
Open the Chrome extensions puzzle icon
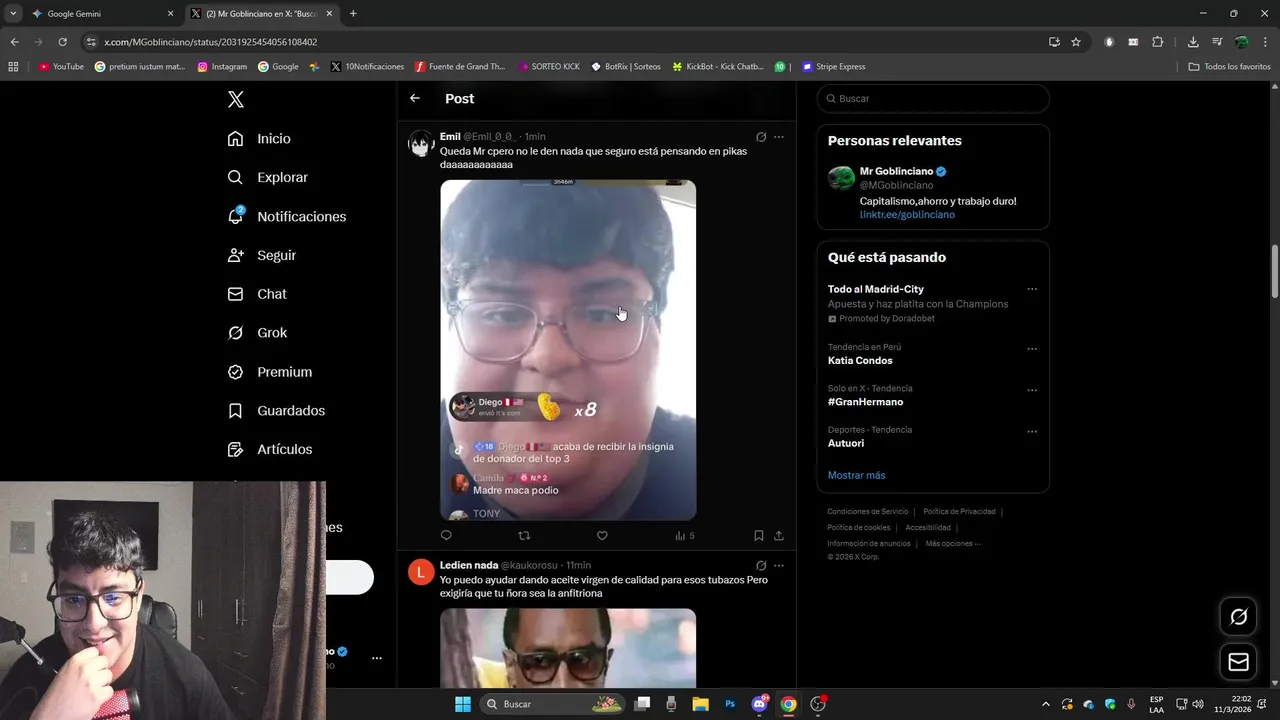pyautogui.click(x=1157, y=42)
